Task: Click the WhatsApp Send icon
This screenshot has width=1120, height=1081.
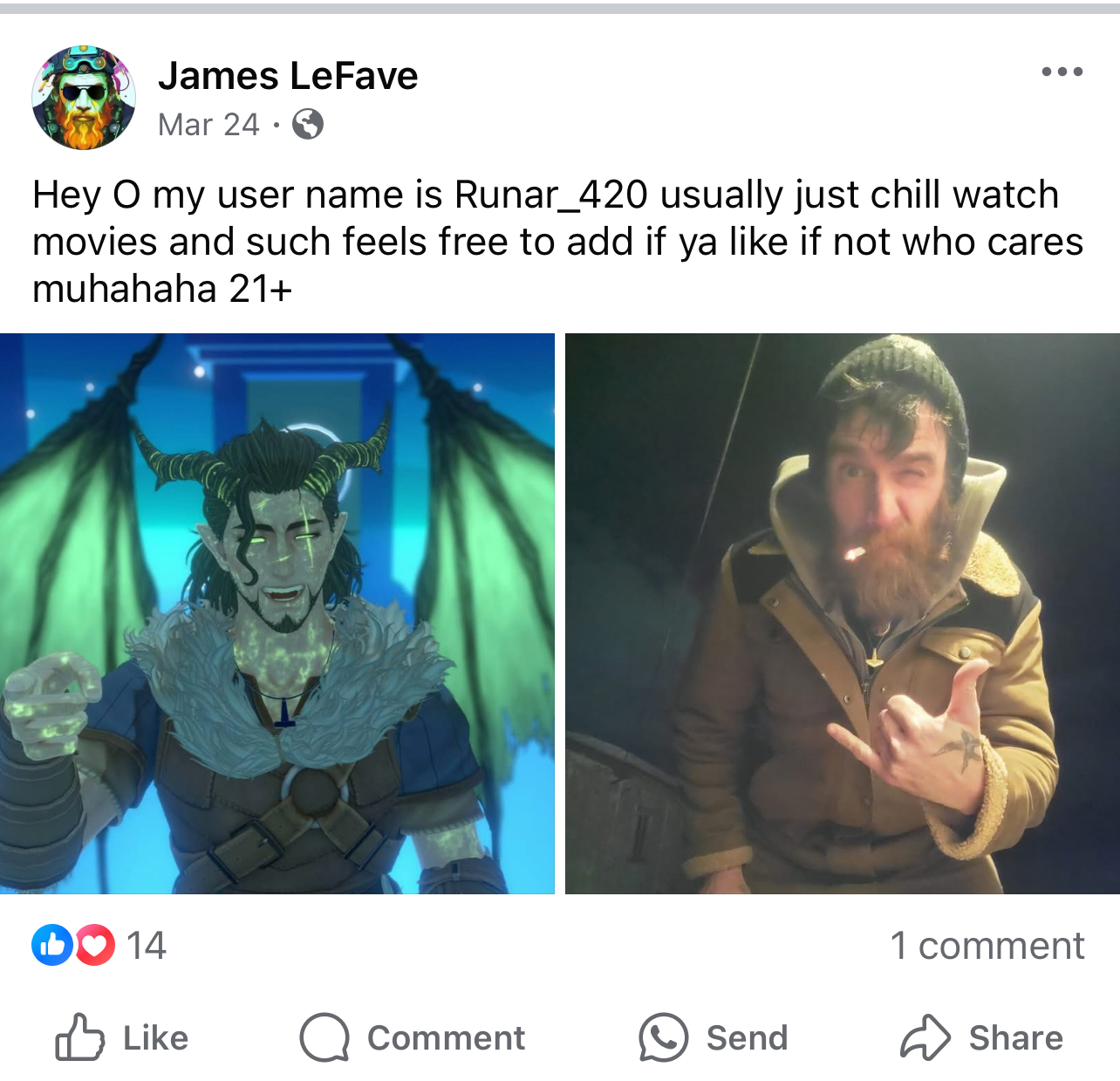Action: pos(663,1037)
